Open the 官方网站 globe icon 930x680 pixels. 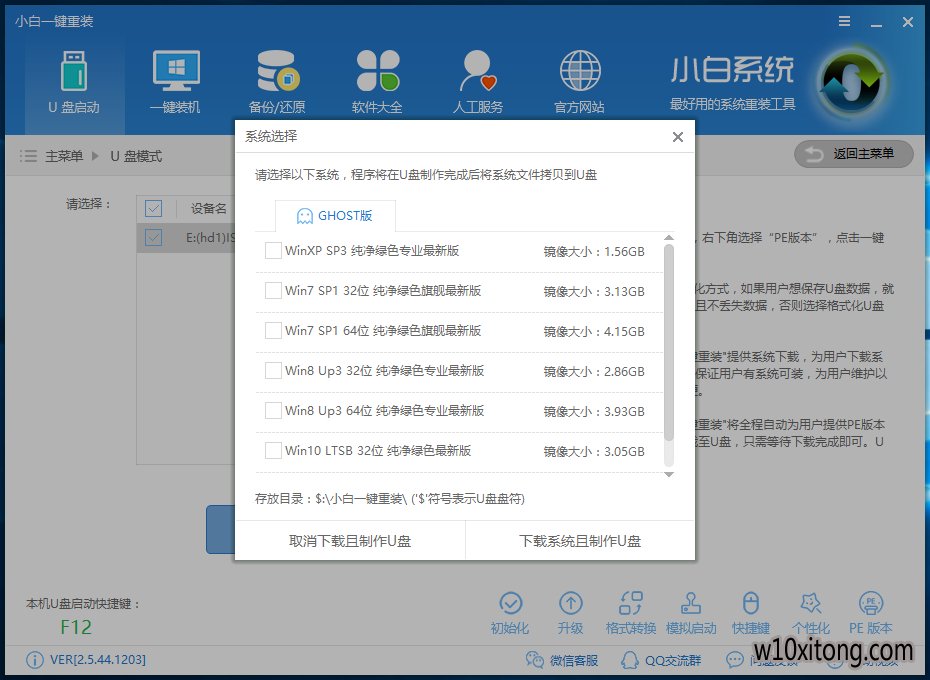point(580,71)
